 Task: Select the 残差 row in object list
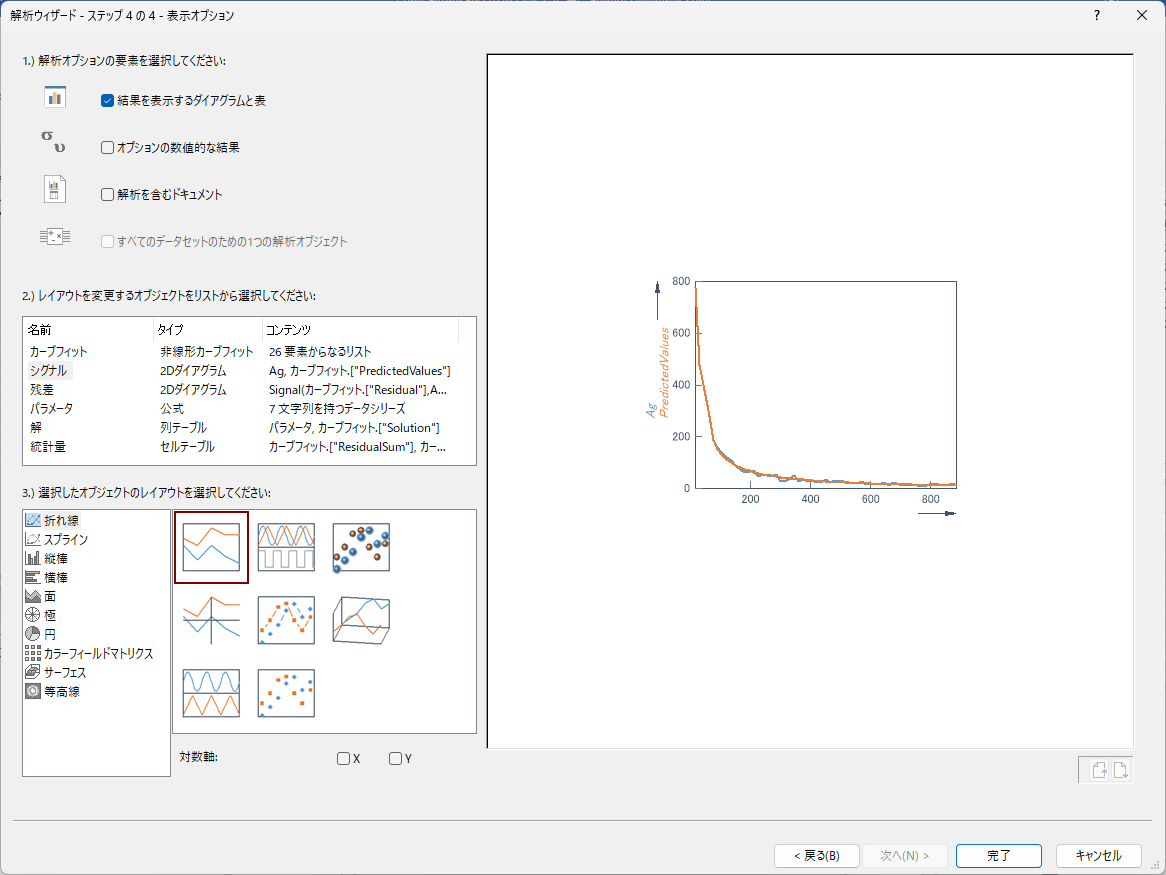[x=42, y=389]
